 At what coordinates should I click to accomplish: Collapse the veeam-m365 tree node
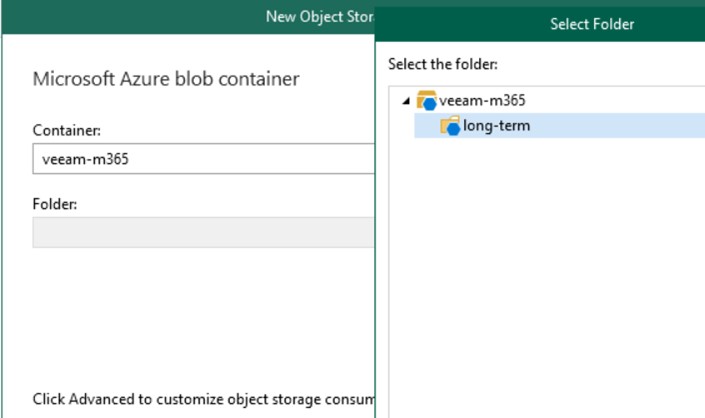coord(406,101)
